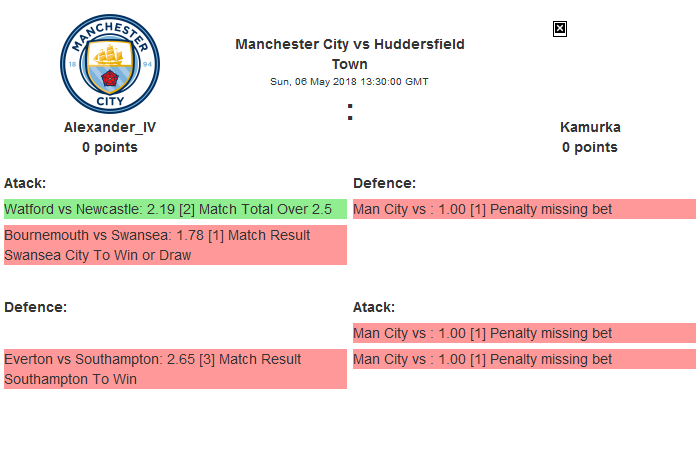Click the match date Sun, 06 May 2018
This screenshot has width=700, height=460.
(349, 82)
